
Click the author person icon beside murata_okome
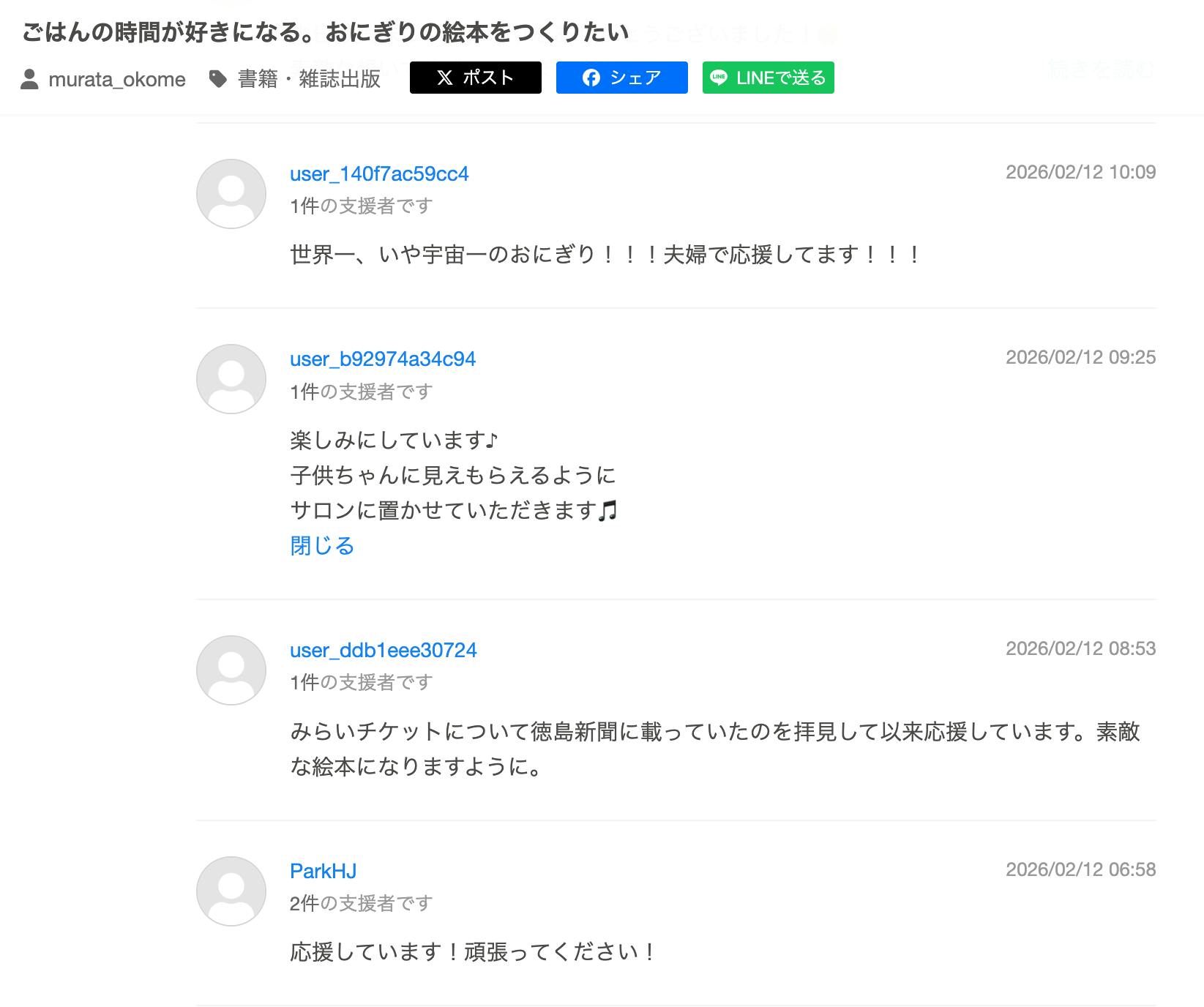(29, 79)
